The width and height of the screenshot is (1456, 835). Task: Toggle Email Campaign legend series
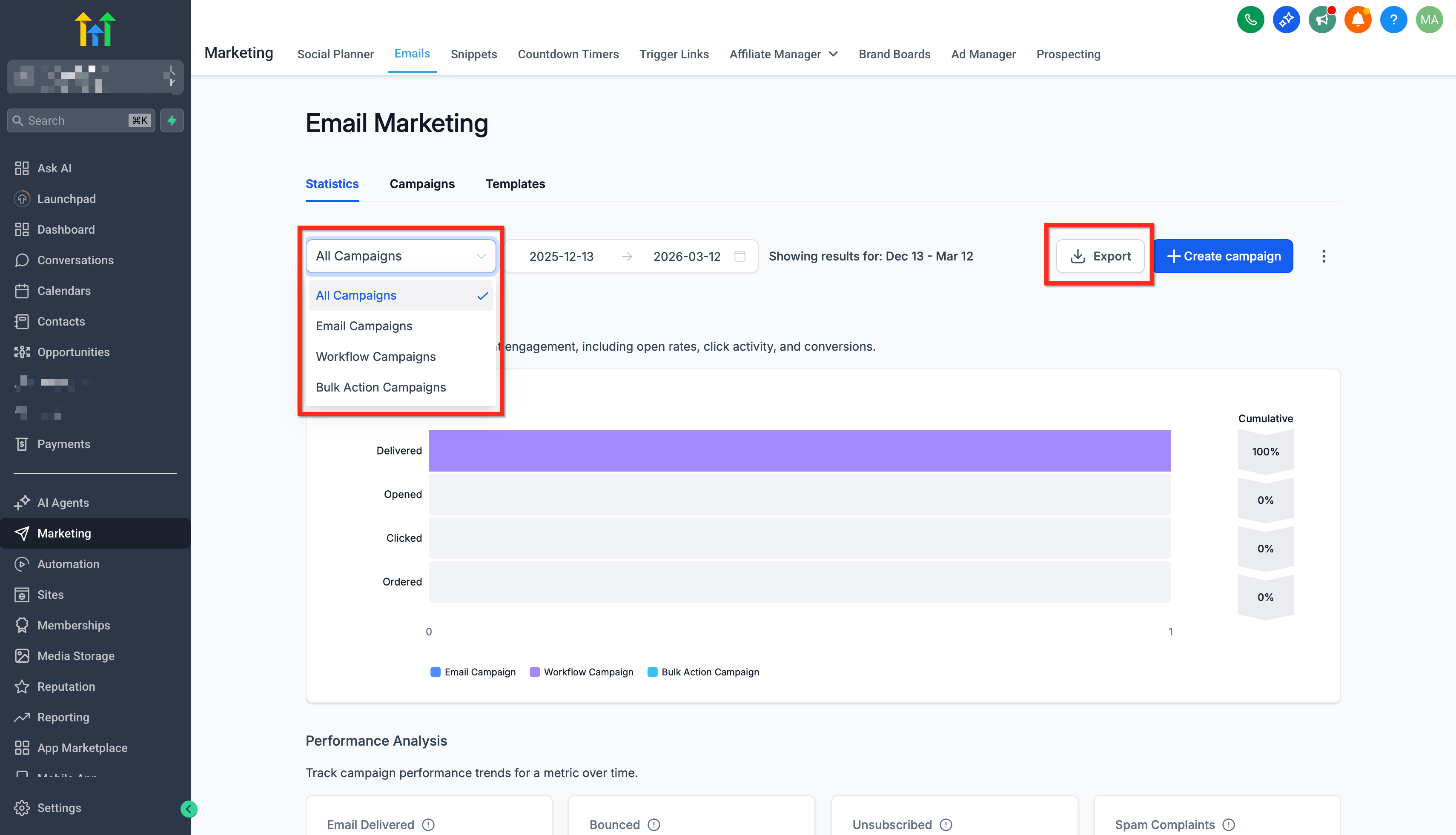[x=473, y=672]
